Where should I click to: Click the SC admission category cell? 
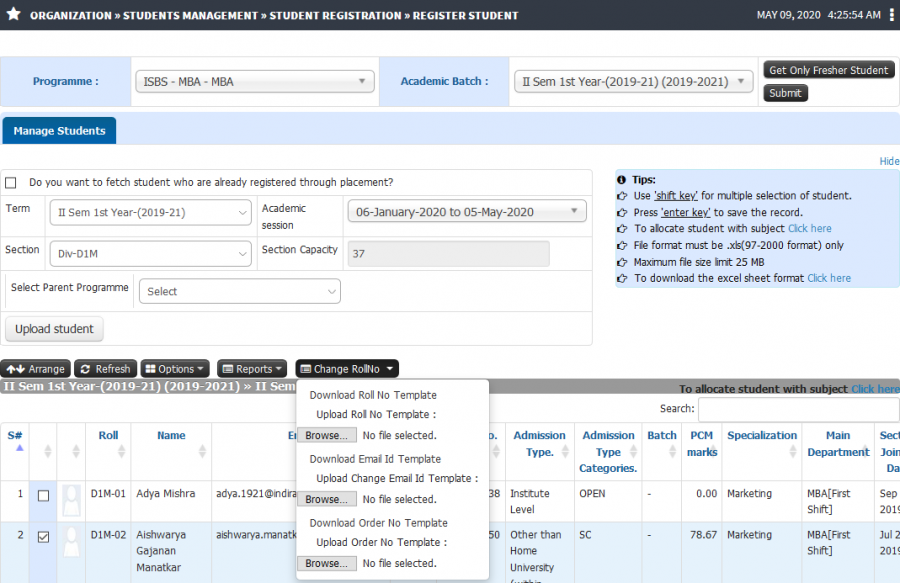[x=585, y=535]
